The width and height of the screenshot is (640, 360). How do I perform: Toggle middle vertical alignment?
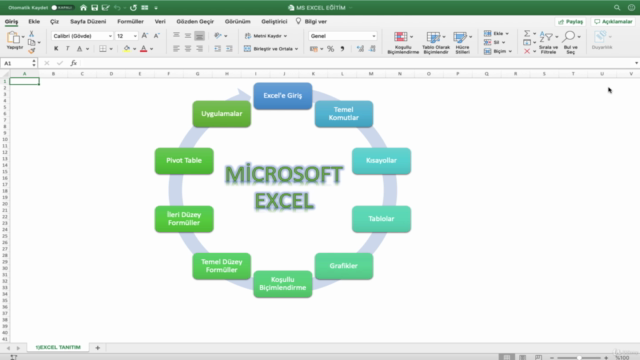pos(188,36)
